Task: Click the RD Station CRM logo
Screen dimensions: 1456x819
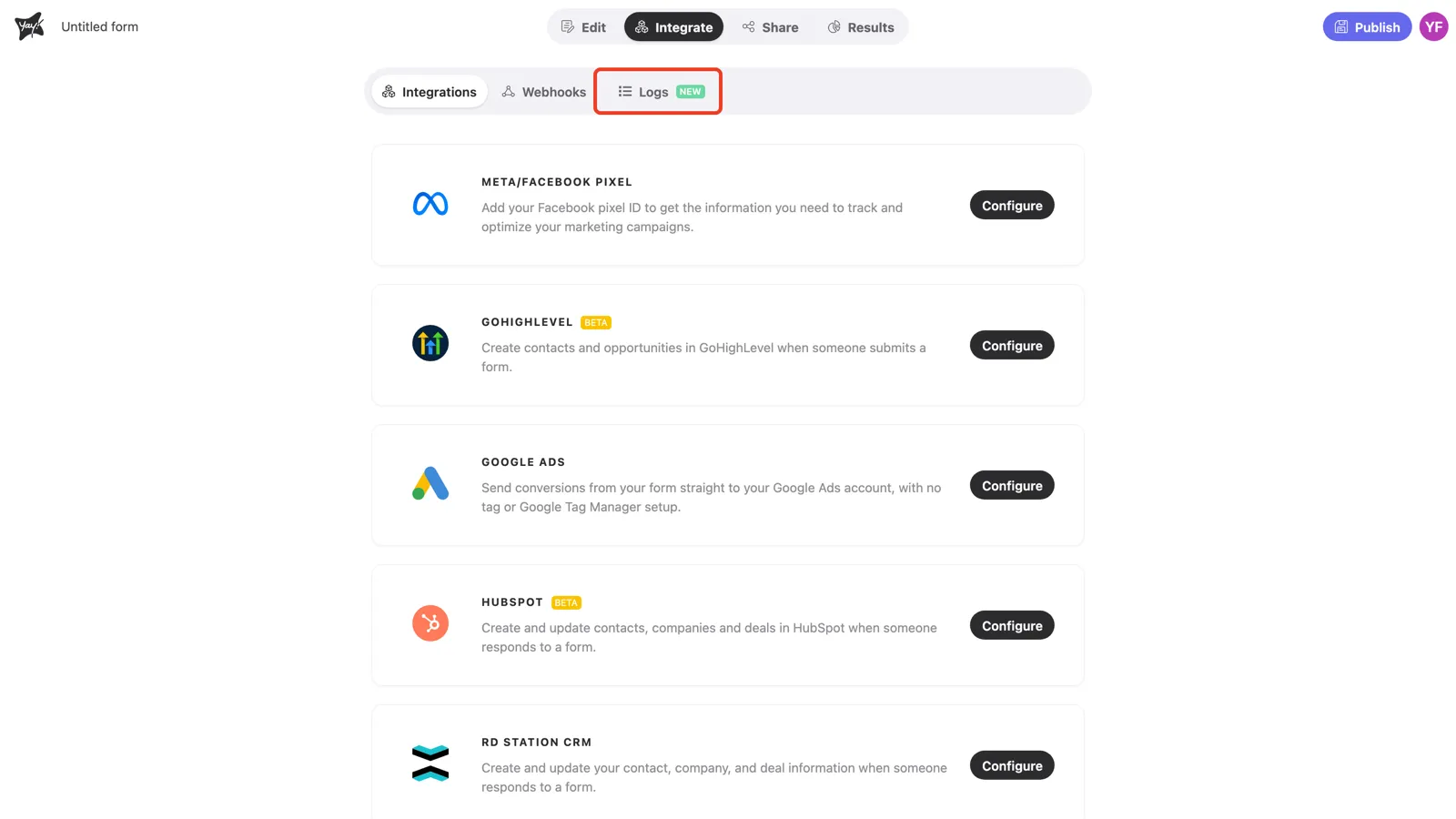Action: (x=430, y=763)
